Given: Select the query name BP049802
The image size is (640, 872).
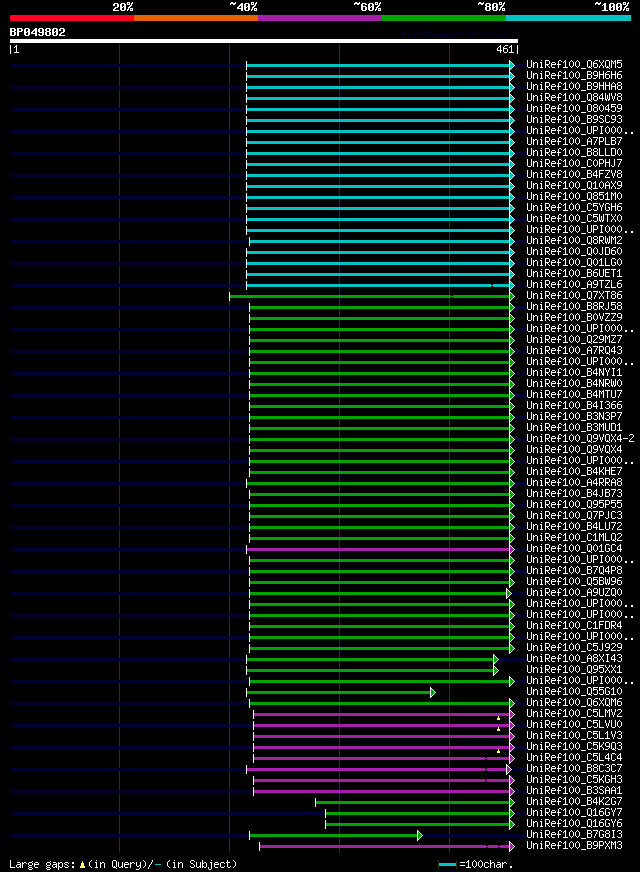Looking at the screenshot, I should [x=37, y=32].
